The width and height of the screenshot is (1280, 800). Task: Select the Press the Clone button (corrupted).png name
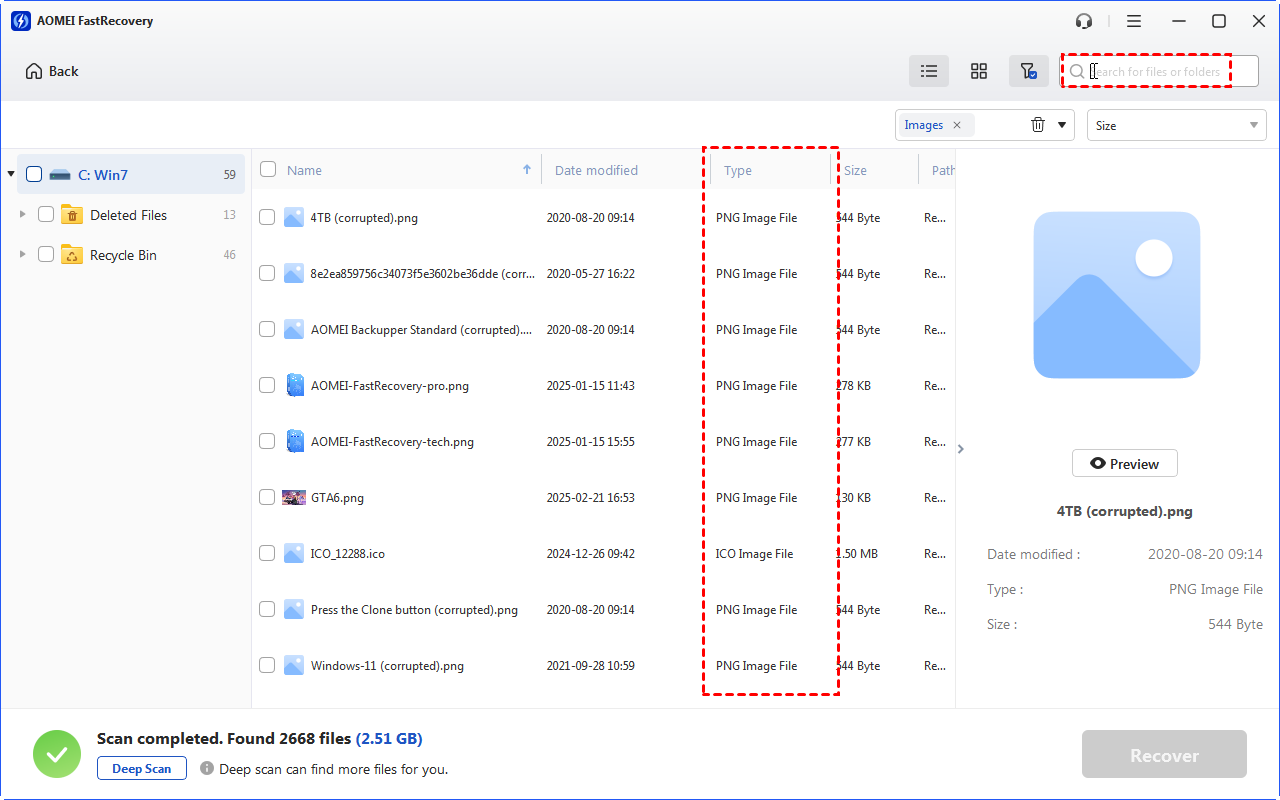pos(414,609)
